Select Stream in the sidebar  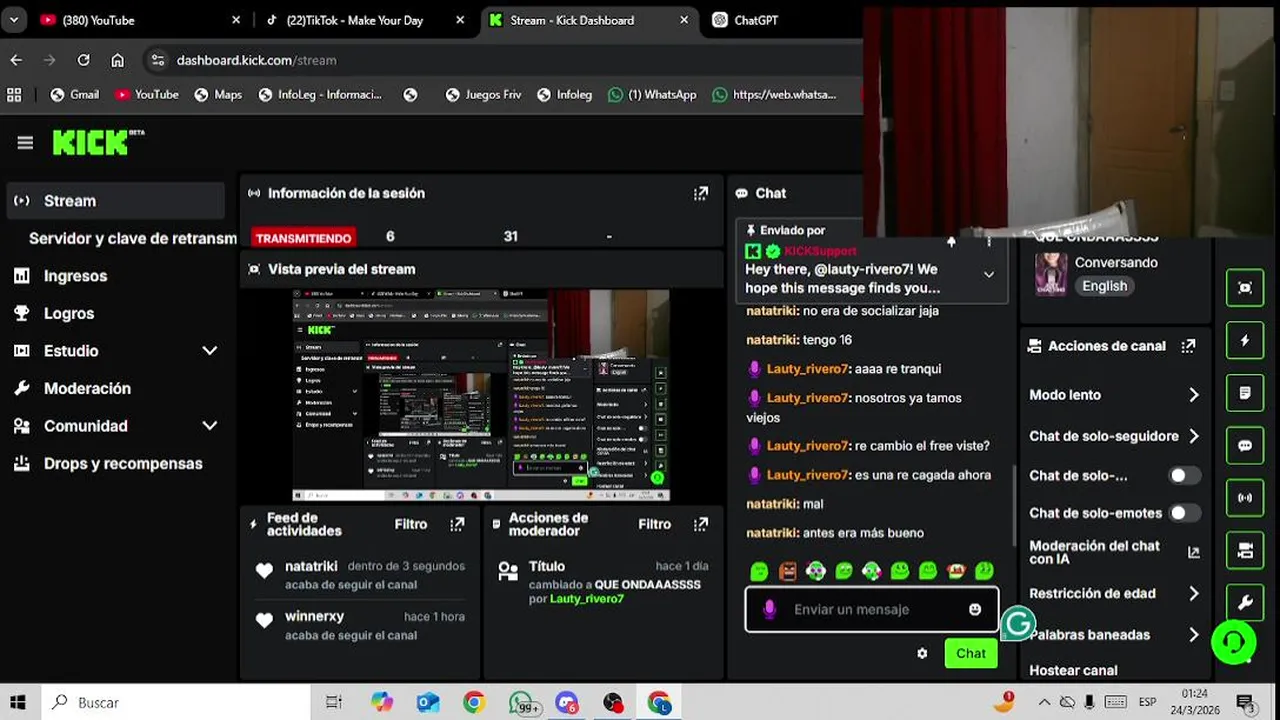(x=115, y=201)
